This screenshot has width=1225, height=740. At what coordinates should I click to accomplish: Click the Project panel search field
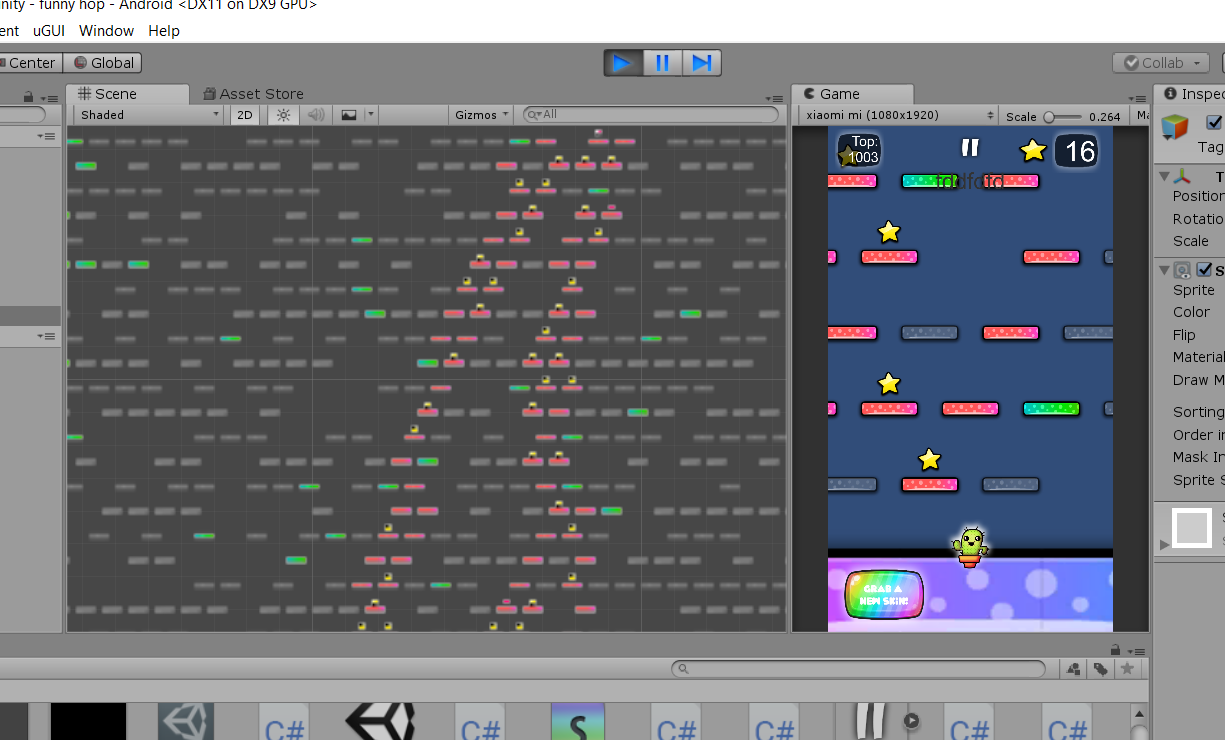860,668
